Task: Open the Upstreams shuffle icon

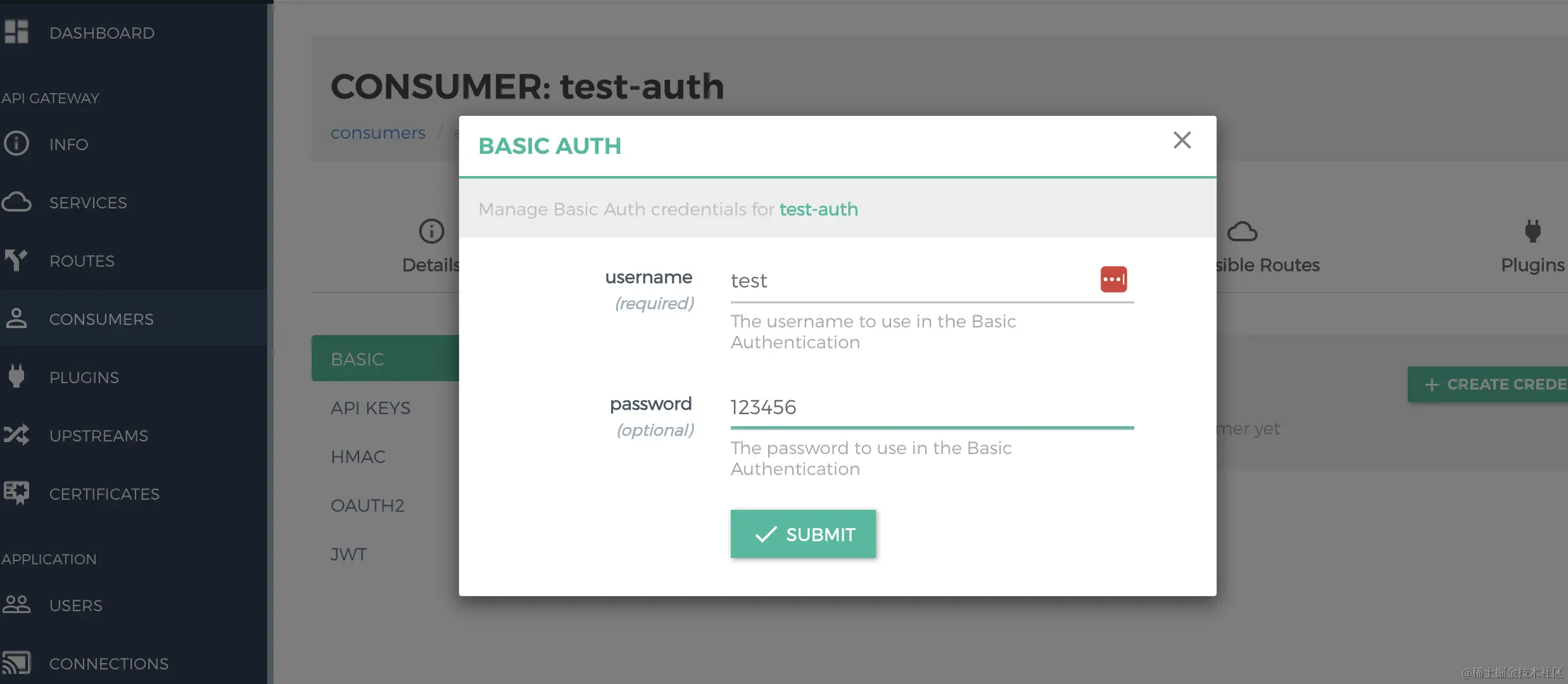Action: click(x=16, y=434)
